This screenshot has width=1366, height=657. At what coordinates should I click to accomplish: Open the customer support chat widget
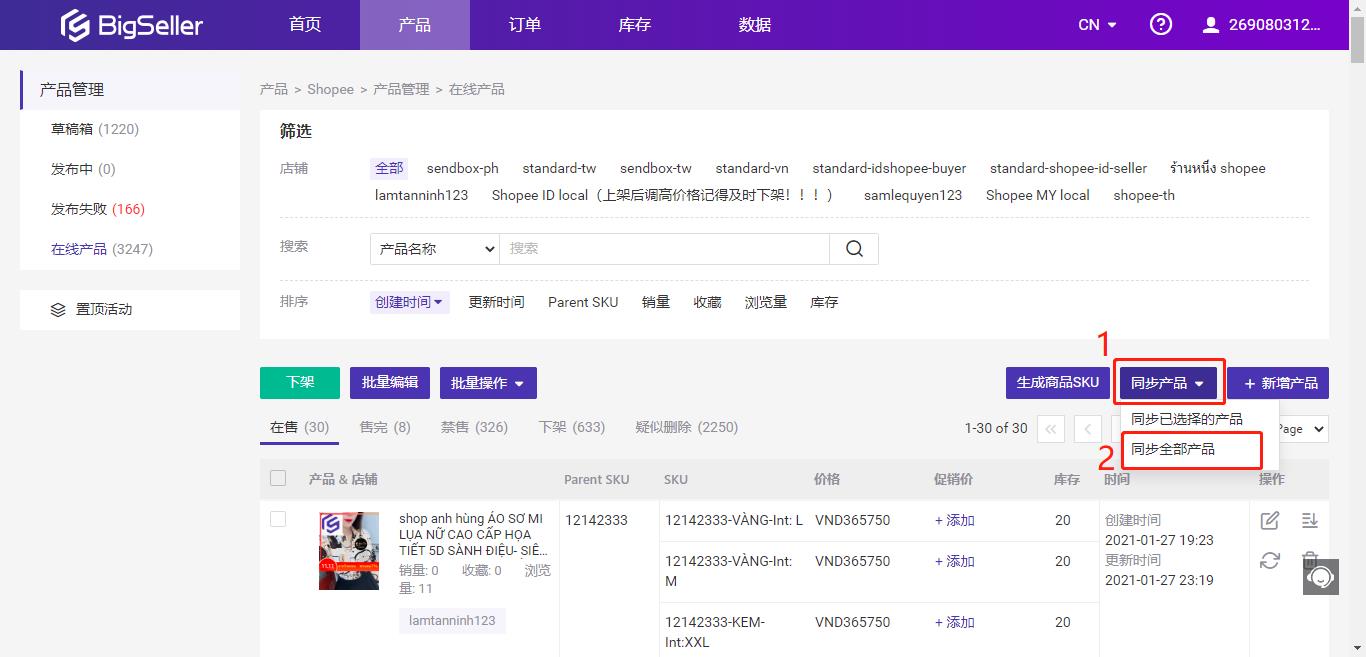(1321, 577)
